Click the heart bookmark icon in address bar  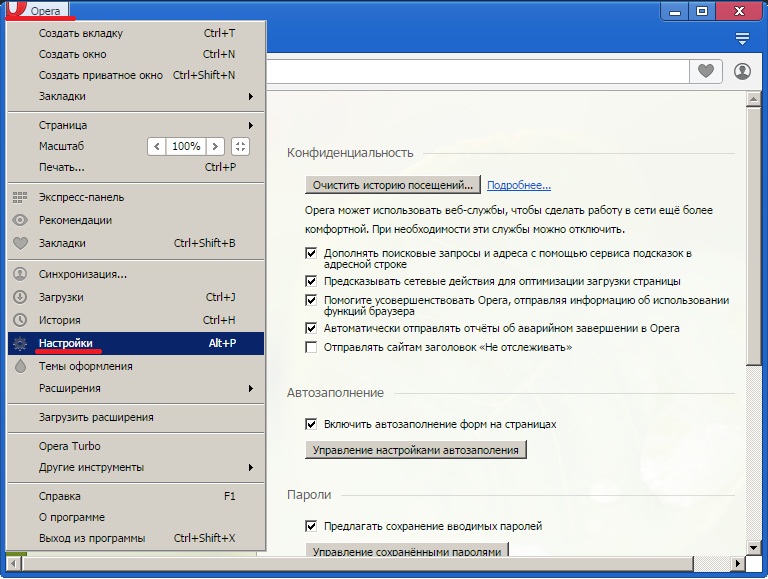706,72
